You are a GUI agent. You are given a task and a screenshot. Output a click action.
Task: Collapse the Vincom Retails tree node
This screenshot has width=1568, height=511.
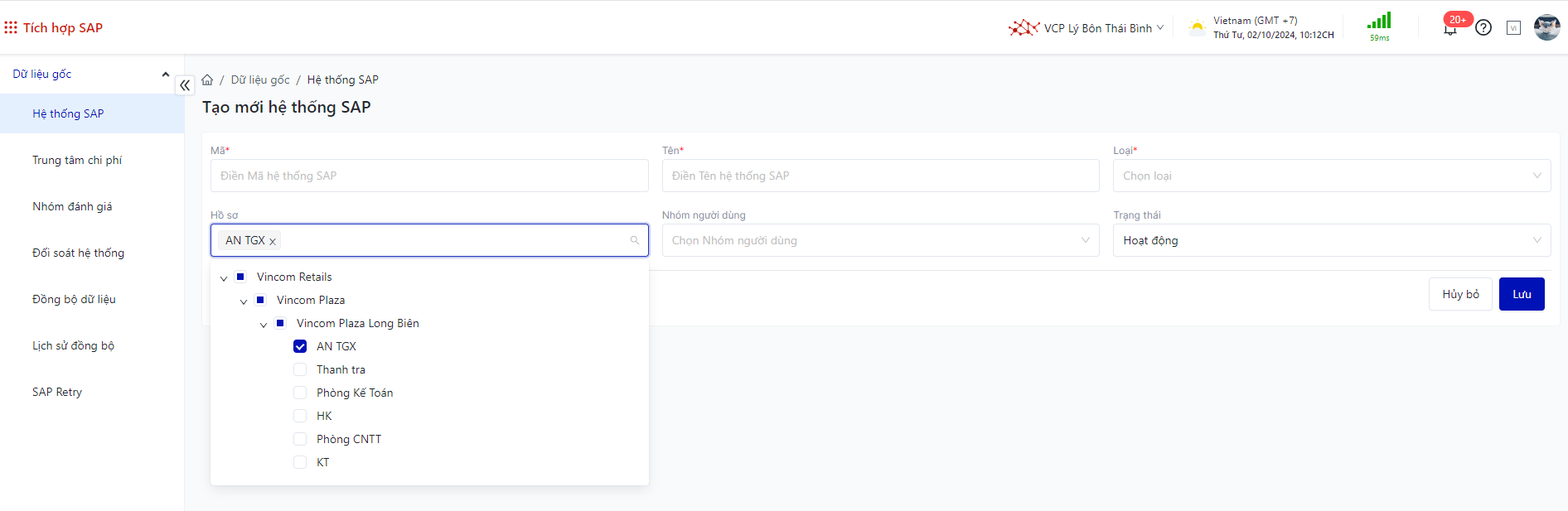click(224, 277)
